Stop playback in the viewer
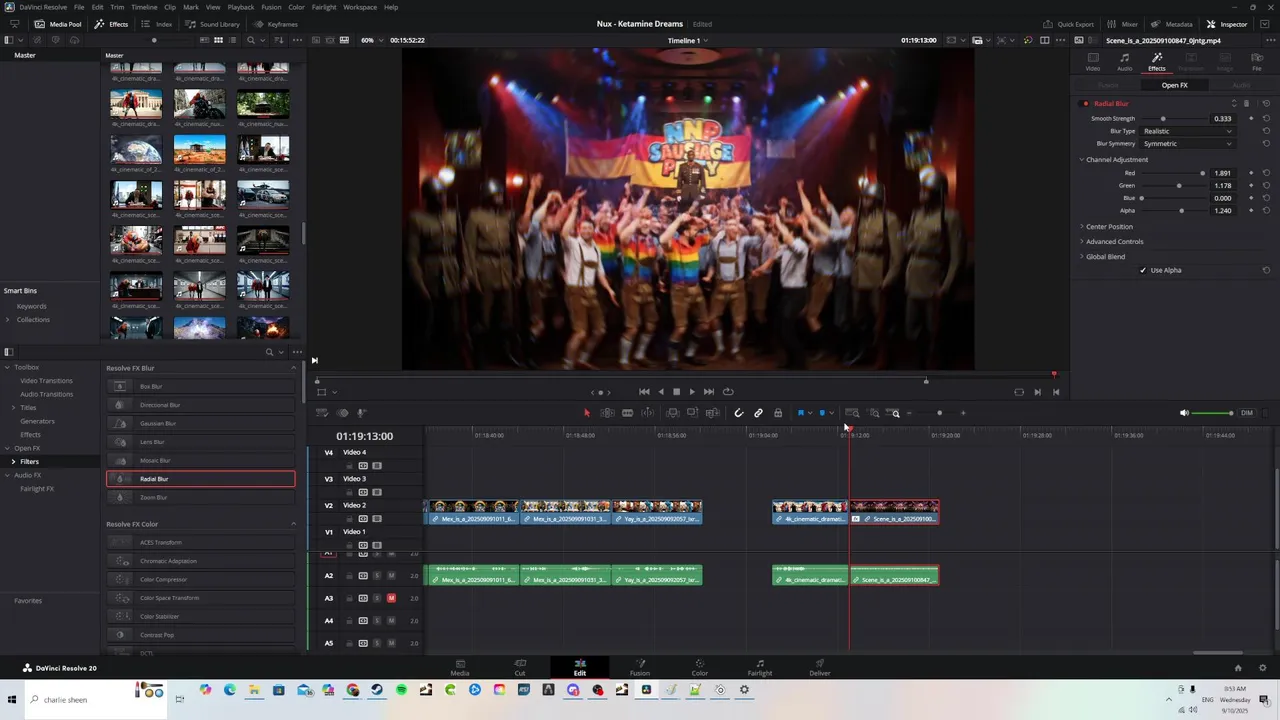1280x720 pixels. point(676,392)
